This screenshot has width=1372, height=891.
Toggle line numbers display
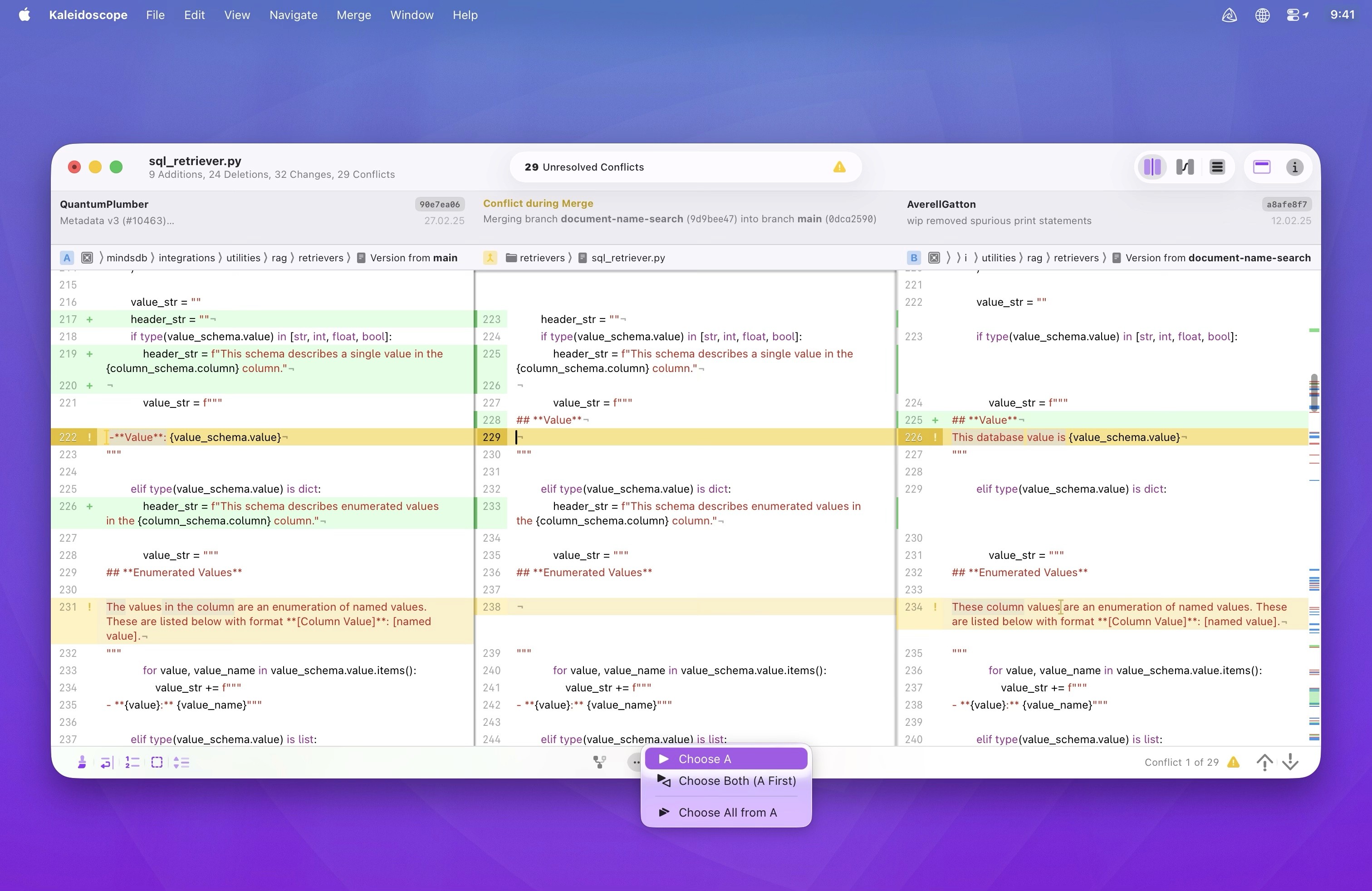pyautogui.click(x=132, y=763)
